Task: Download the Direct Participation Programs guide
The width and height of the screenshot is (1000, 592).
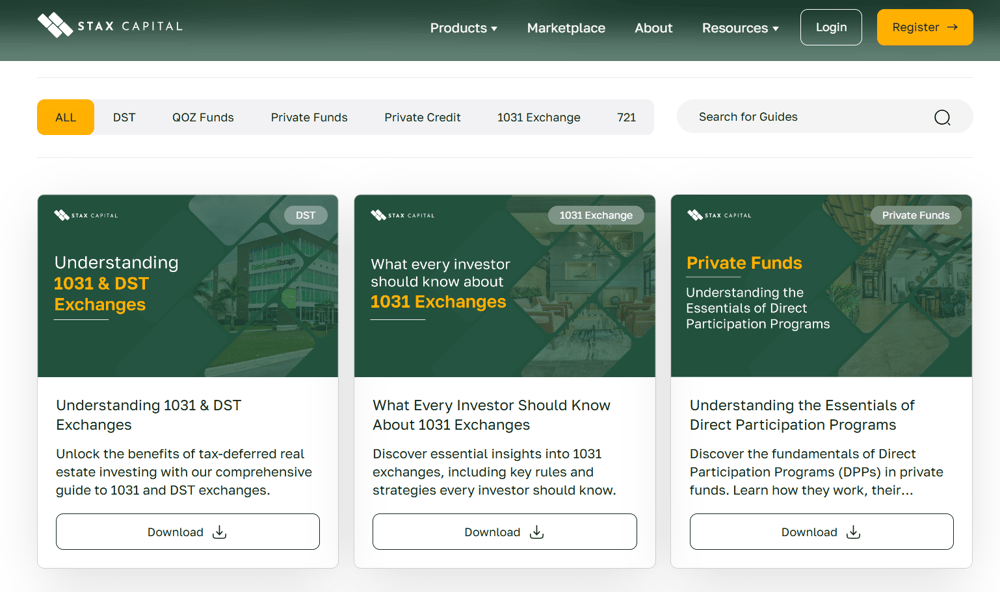Action: point(821,532)
